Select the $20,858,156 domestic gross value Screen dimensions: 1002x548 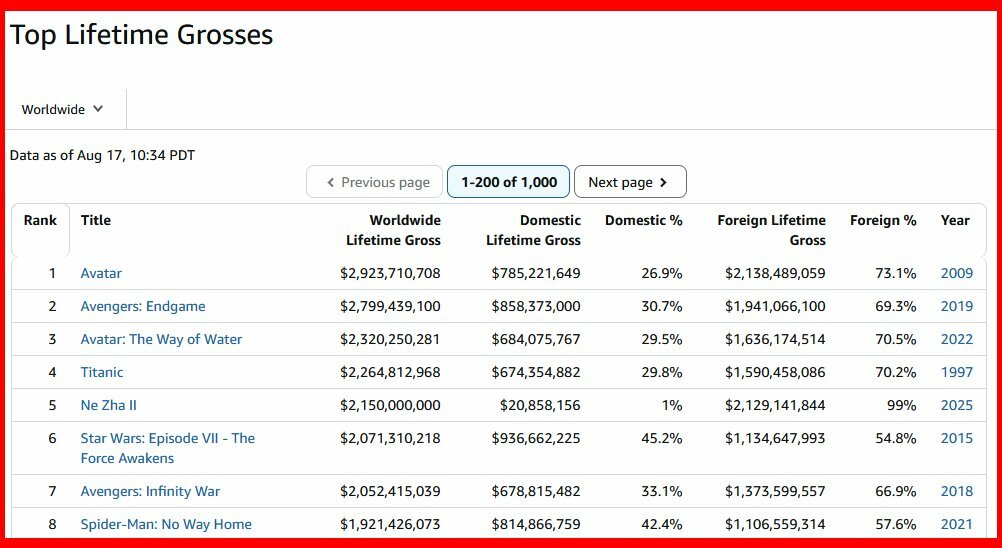pos(540,406)
